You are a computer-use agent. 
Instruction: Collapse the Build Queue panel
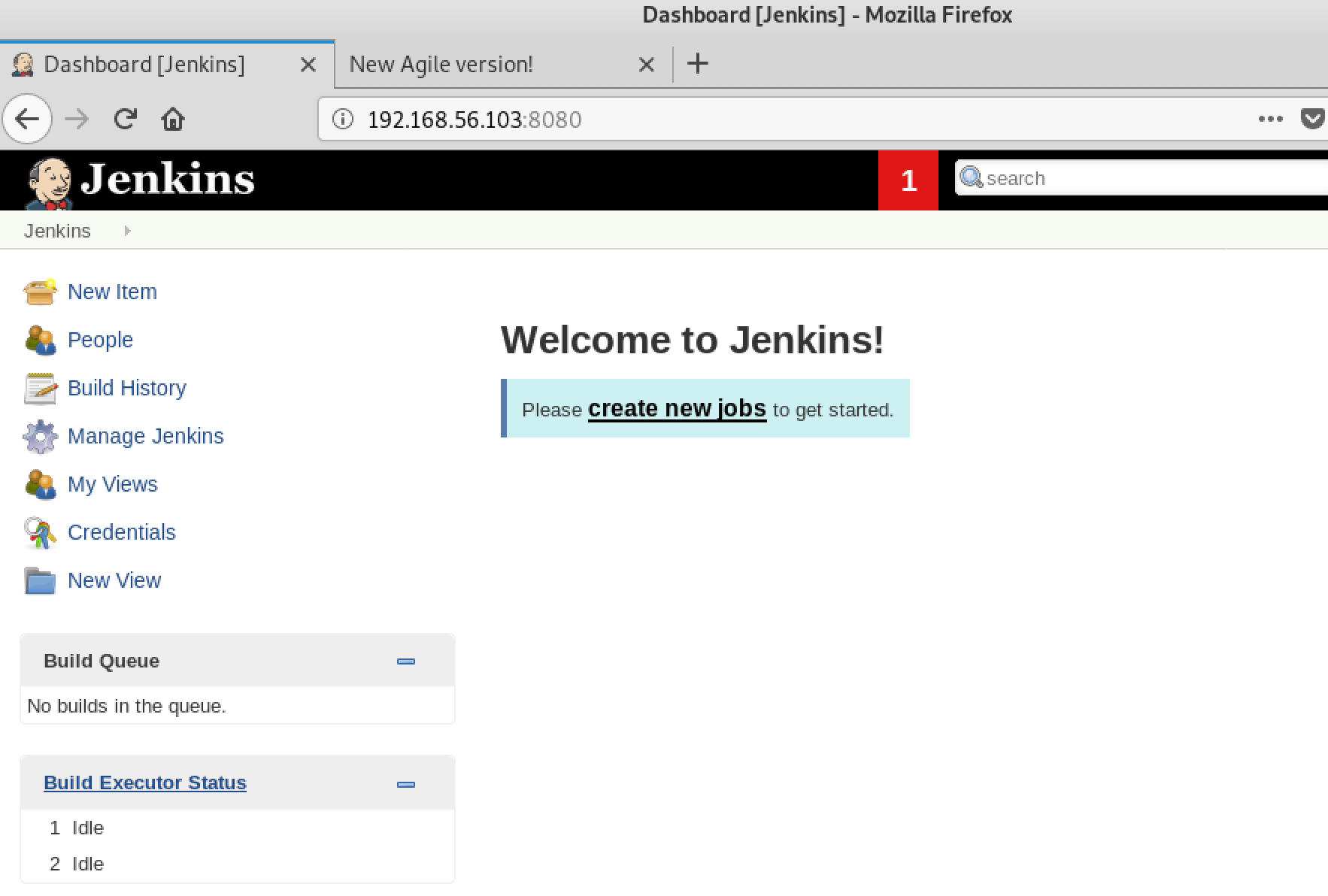(406, 661)
